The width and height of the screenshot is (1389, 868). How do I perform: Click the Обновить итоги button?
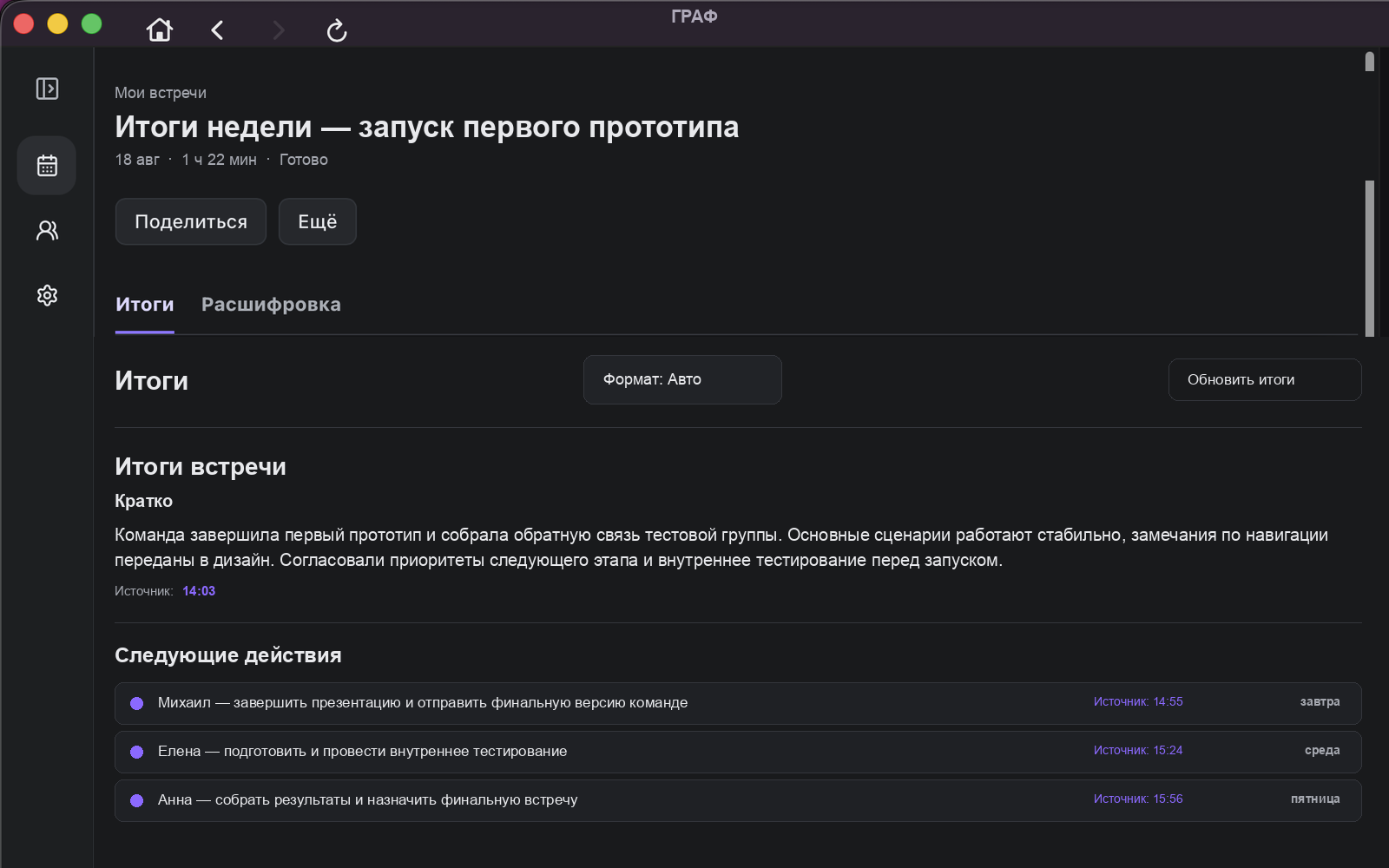tap(1265, 379)
